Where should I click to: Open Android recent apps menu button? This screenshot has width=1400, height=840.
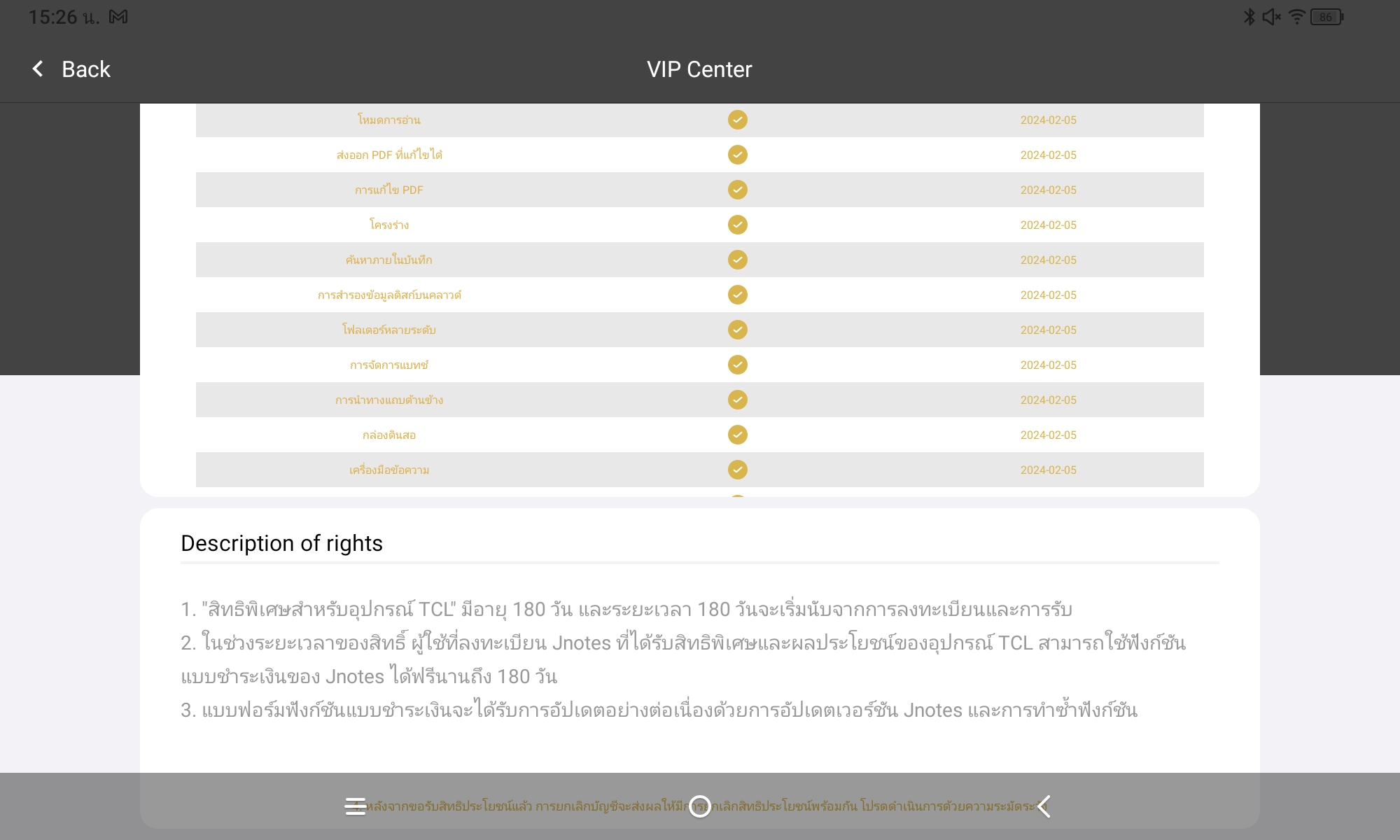coord(355,806)
